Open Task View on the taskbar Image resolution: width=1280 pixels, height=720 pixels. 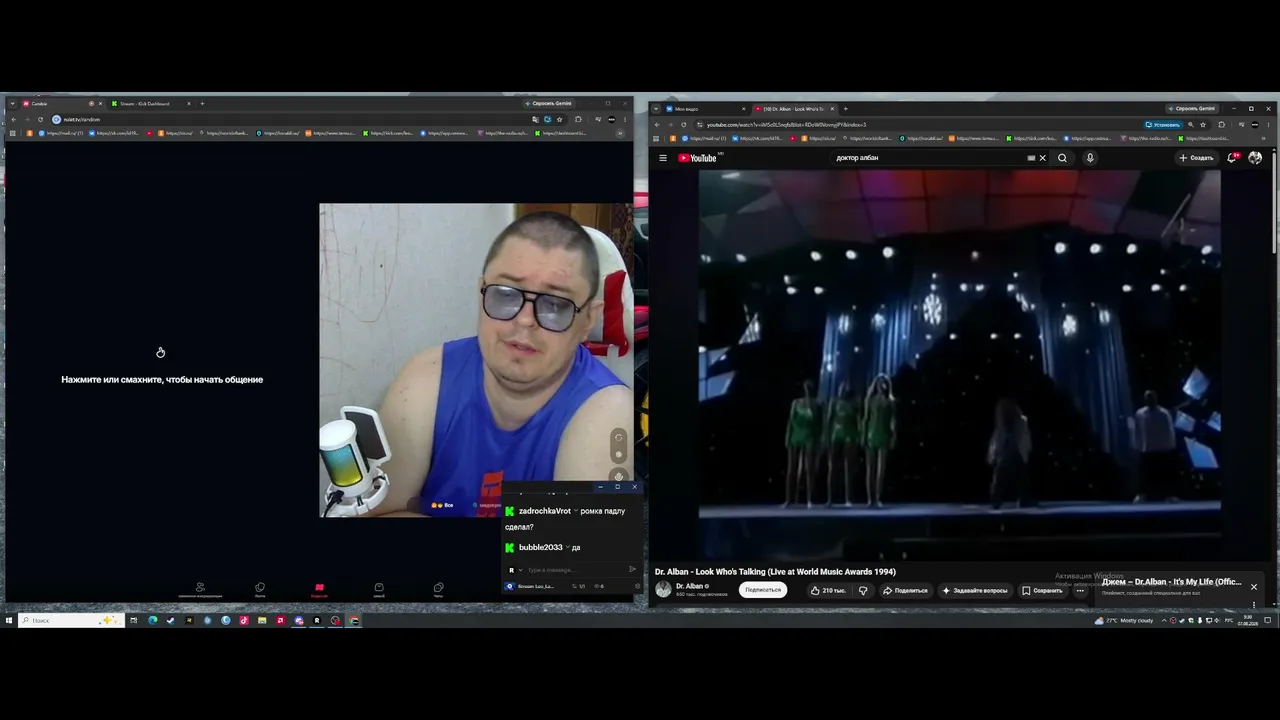pyautogui.click(x=134, y=620)
